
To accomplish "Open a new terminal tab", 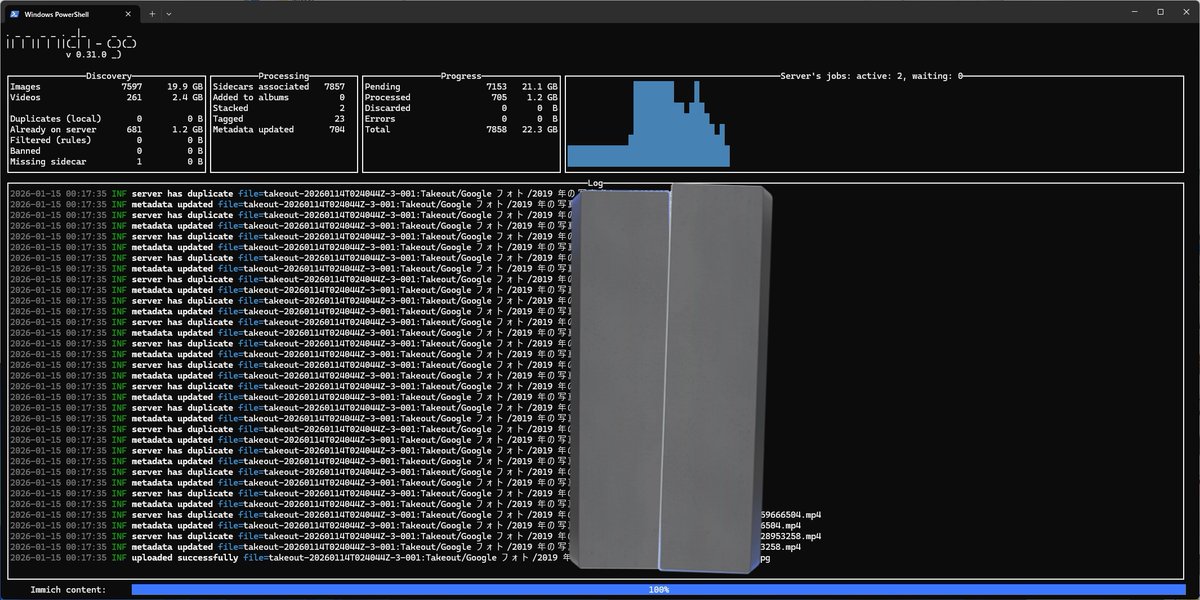I will (x=152, y=13).
